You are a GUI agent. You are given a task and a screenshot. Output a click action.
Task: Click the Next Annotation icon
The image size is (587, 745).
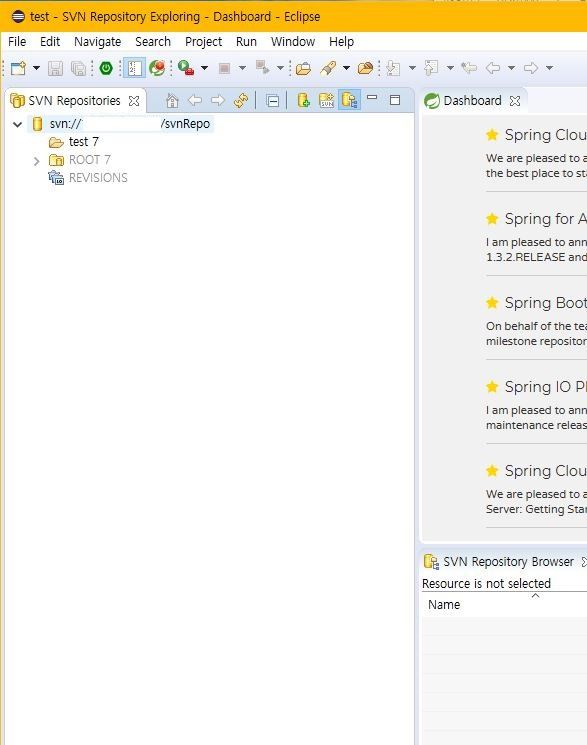[394, 68]
